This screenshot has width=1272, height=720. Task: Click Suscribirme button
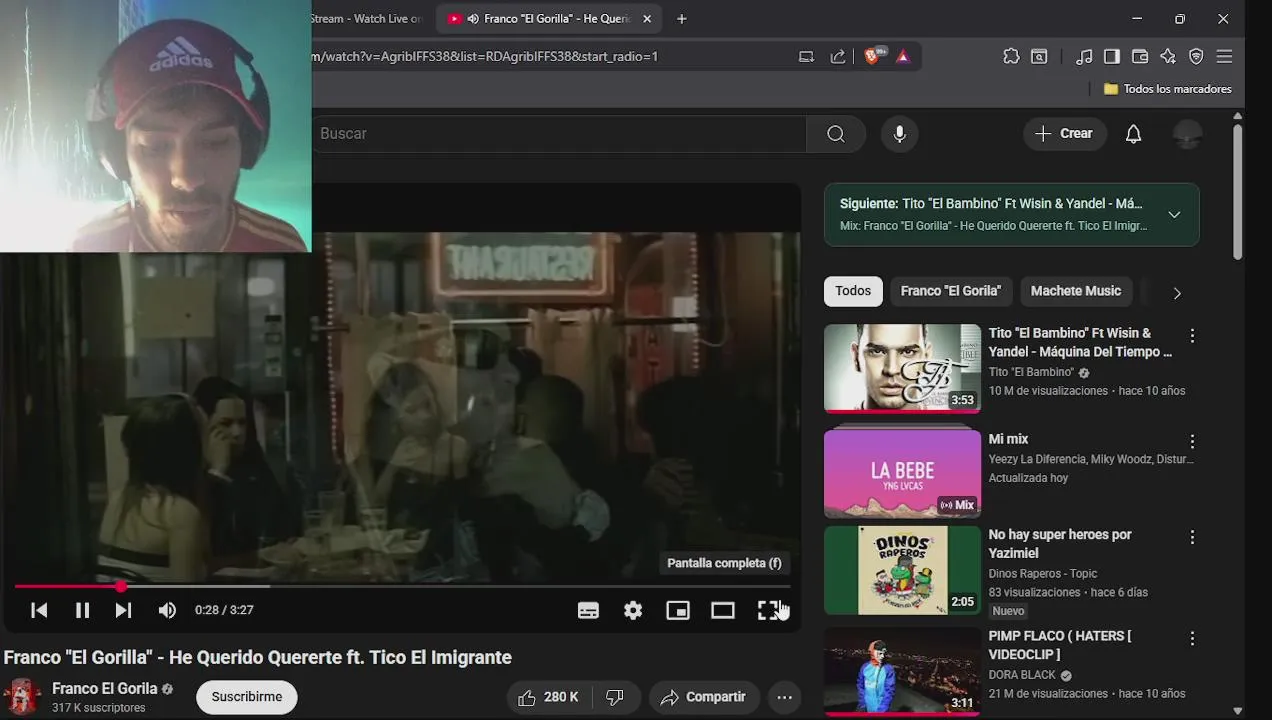pyautogui.click(x=247, y=697)
